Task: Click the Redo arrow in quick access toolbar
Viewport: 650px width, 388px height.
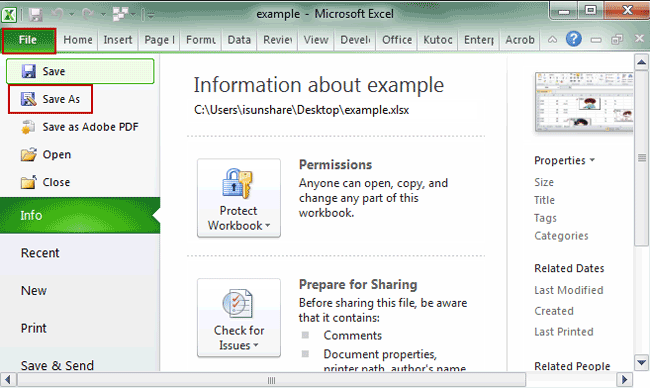Action: (88, 15)
